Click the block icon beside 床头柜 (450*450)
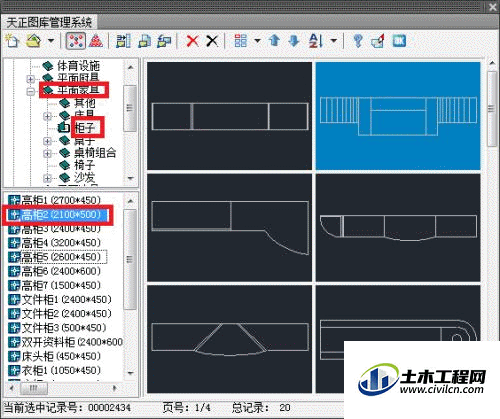Image resolution: width=500 pixels, height=419 pixels. click(14, 356)
